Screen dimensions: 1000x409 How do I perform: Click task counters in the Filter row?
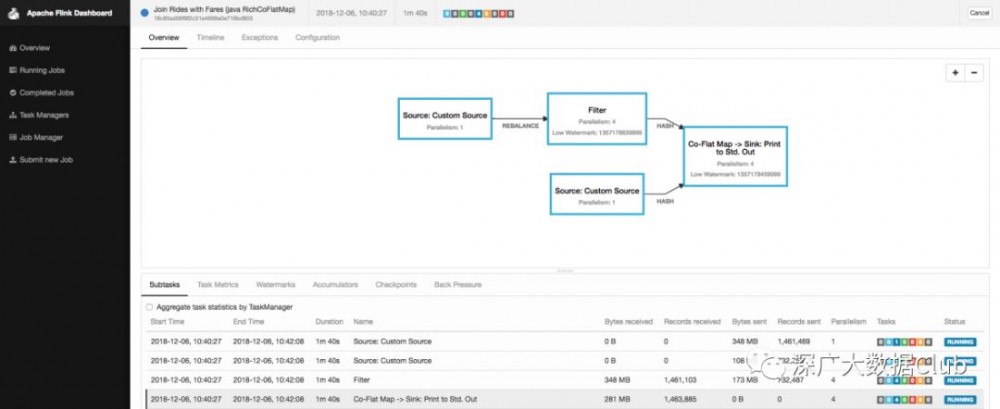[x=904, y=380]
